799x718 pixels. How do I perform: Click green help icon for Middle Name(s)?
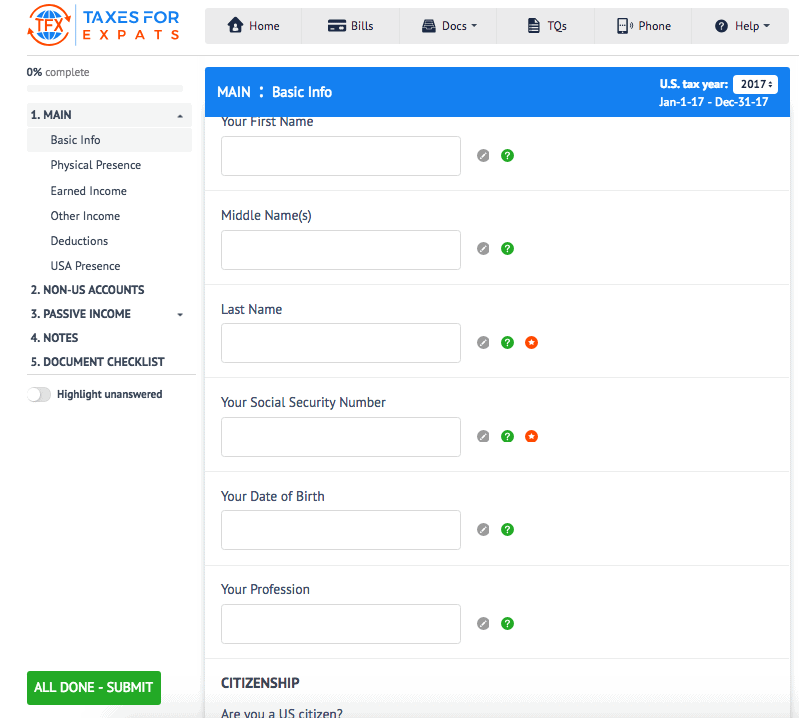tap(507, 249)
